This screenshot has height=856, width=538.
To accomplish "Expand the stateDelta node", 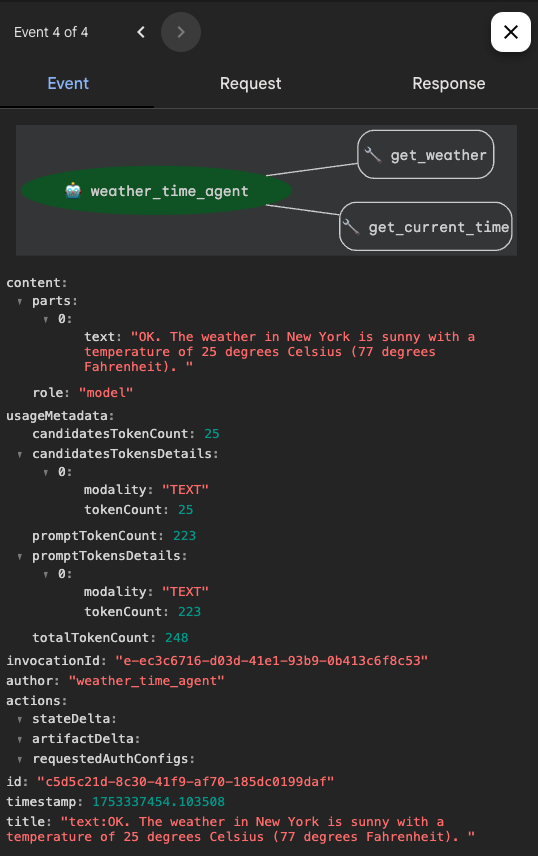I will click(20, 720).
